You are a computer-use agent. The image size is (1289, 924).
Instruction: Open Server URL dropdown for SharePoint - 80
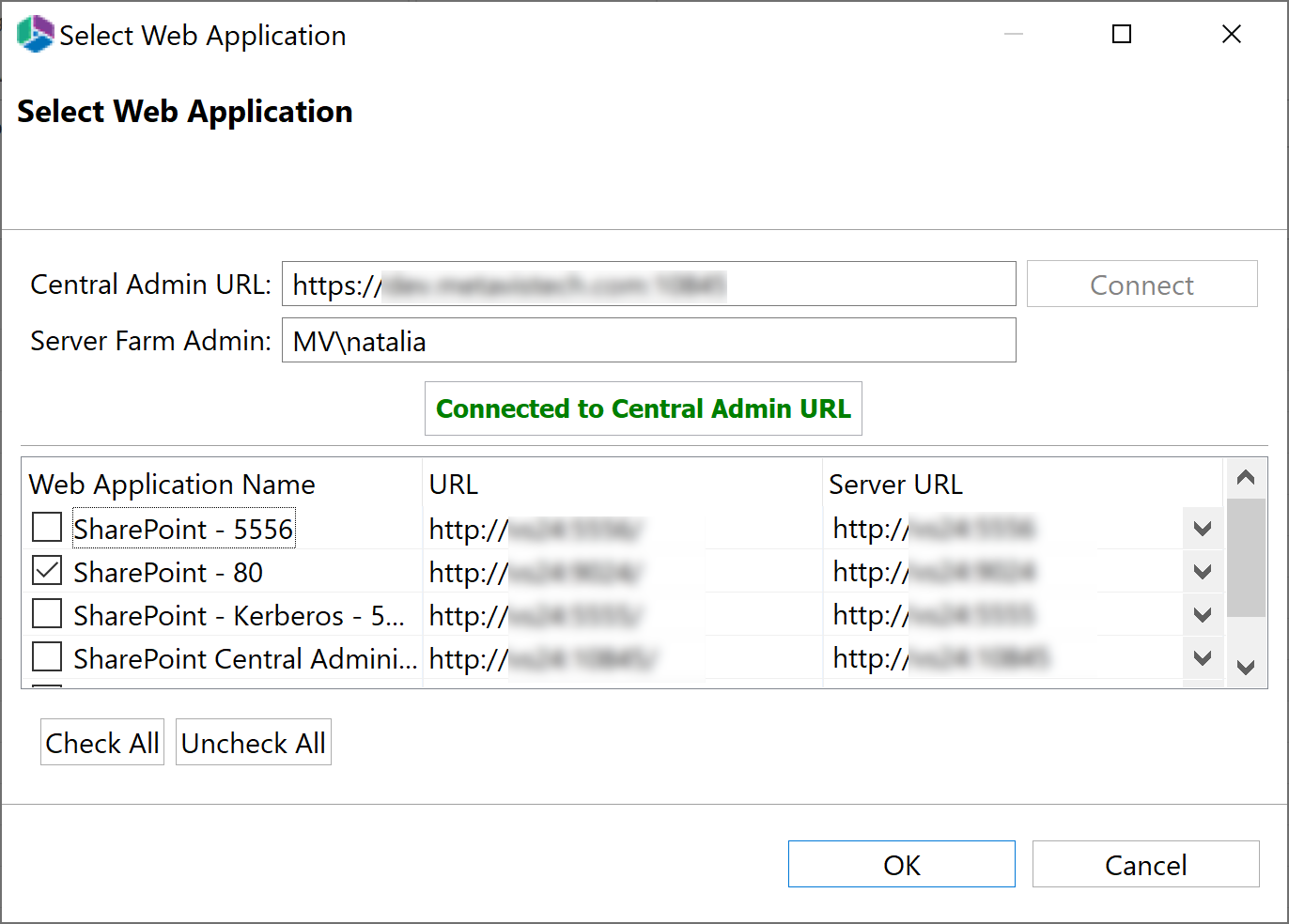click(1202, 572)
